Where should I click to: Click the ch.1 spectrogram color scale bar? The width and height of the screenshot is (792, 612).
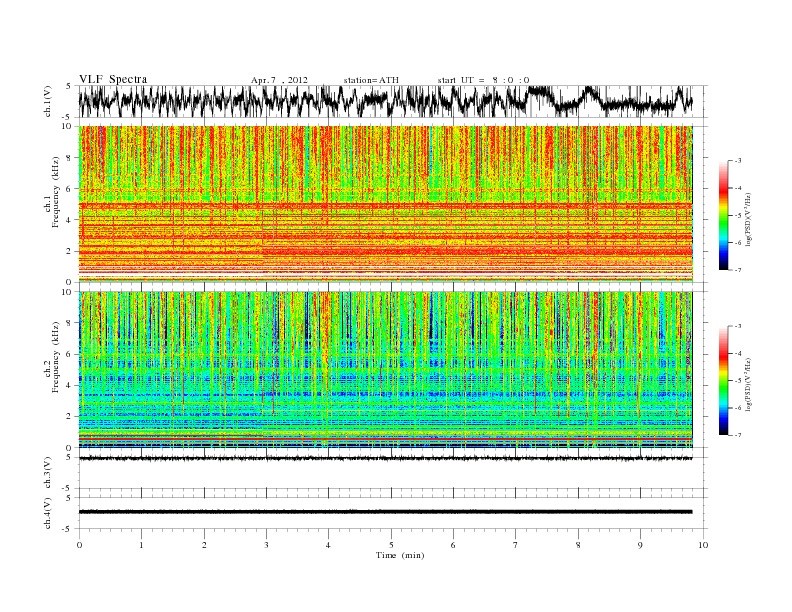point(723,215)
